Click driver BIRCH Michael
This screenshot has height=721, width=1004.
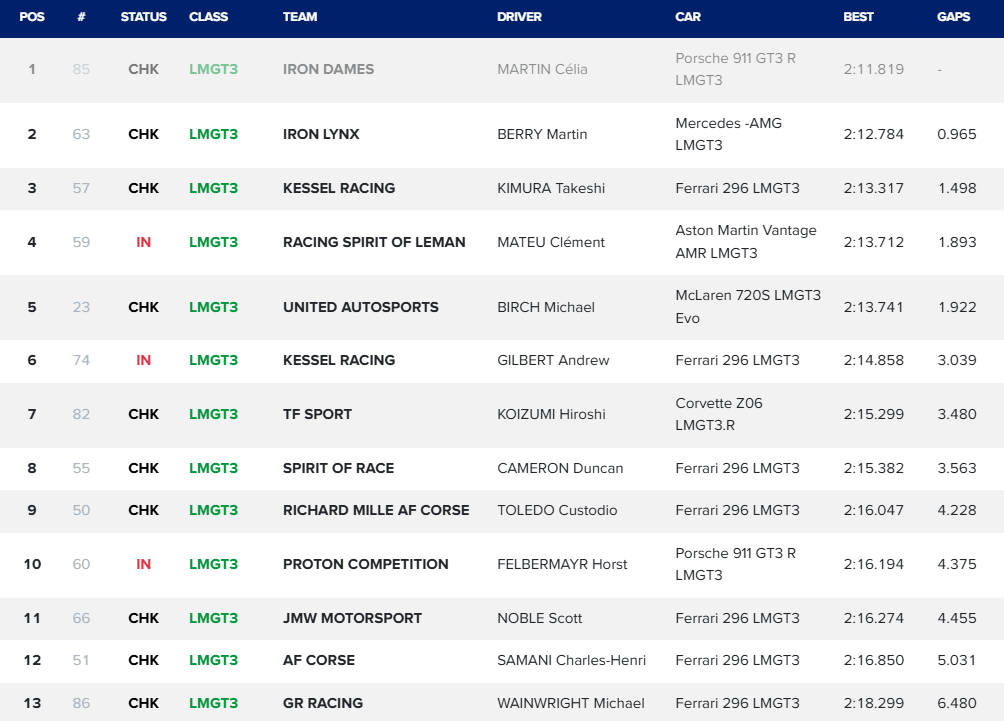pyautogui.click(x=546, y=307)
